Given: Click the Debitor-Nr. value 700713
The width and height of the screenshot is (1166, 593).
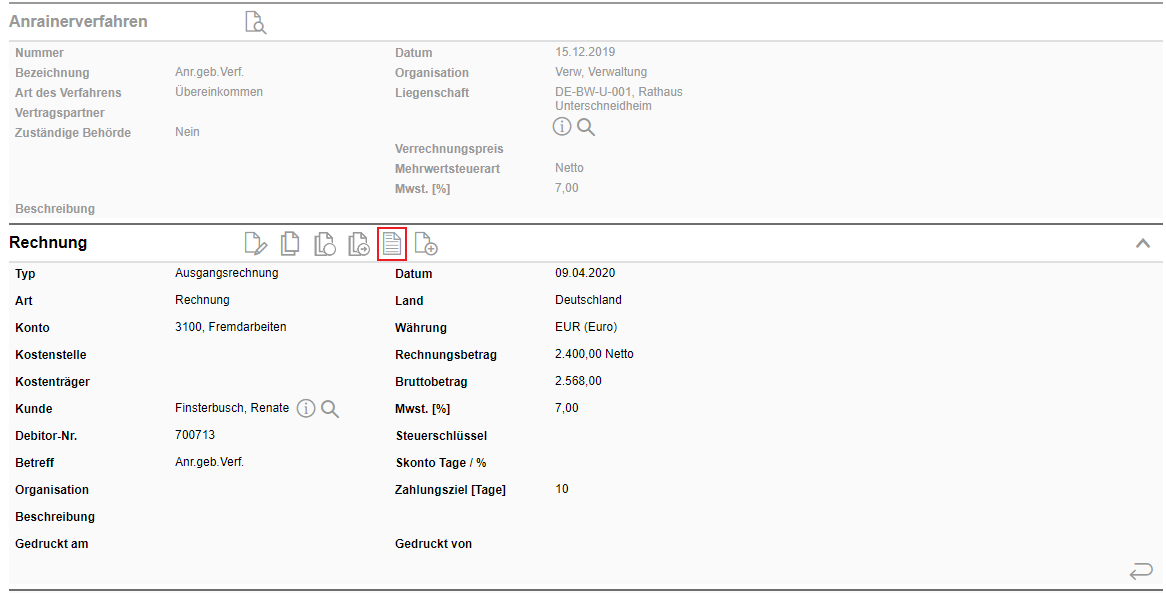Looking at the screenshot, I should point(195,435).
